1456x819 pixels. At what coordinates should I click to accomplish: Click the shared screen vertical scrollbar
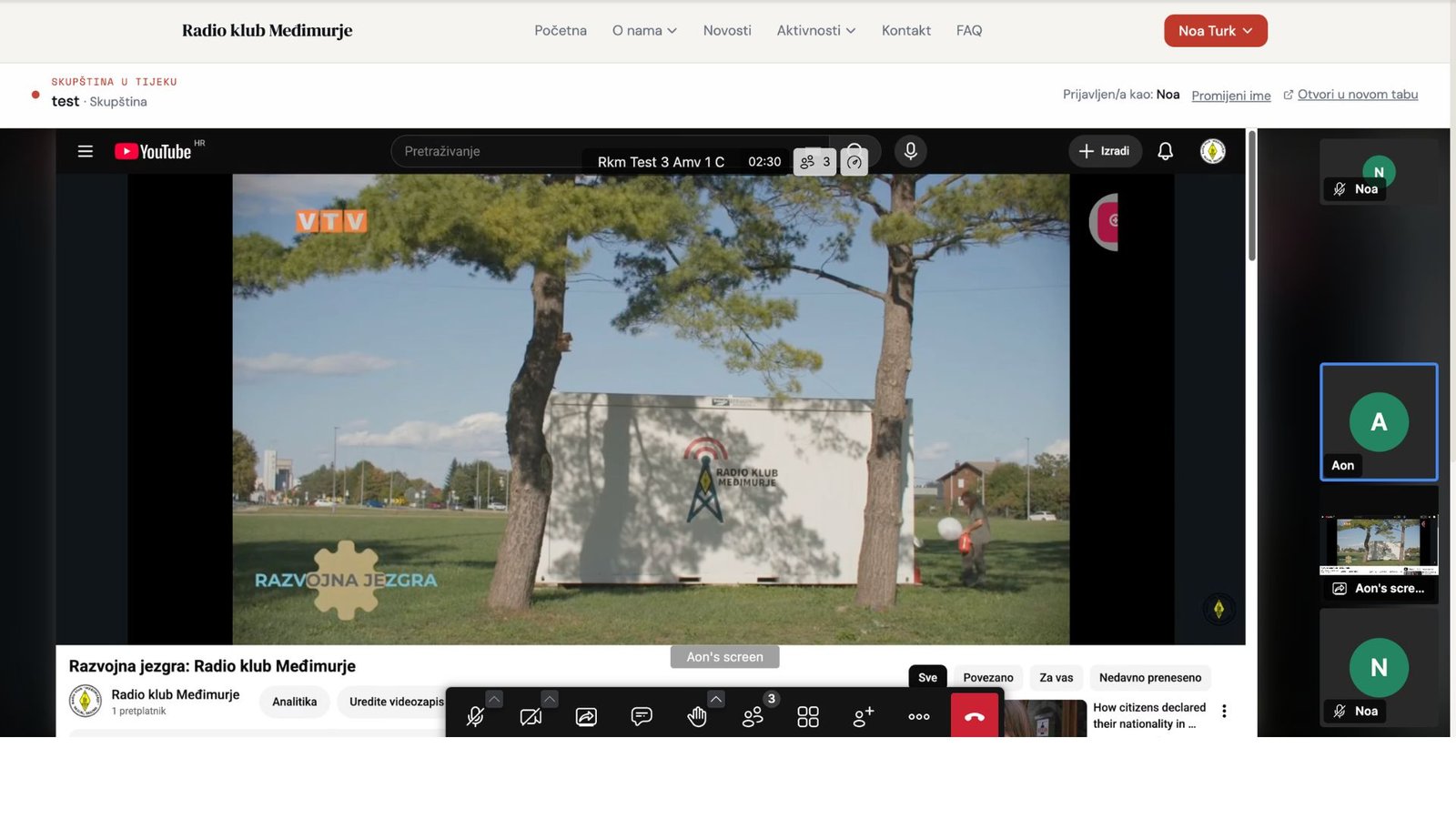point(1251,196)
